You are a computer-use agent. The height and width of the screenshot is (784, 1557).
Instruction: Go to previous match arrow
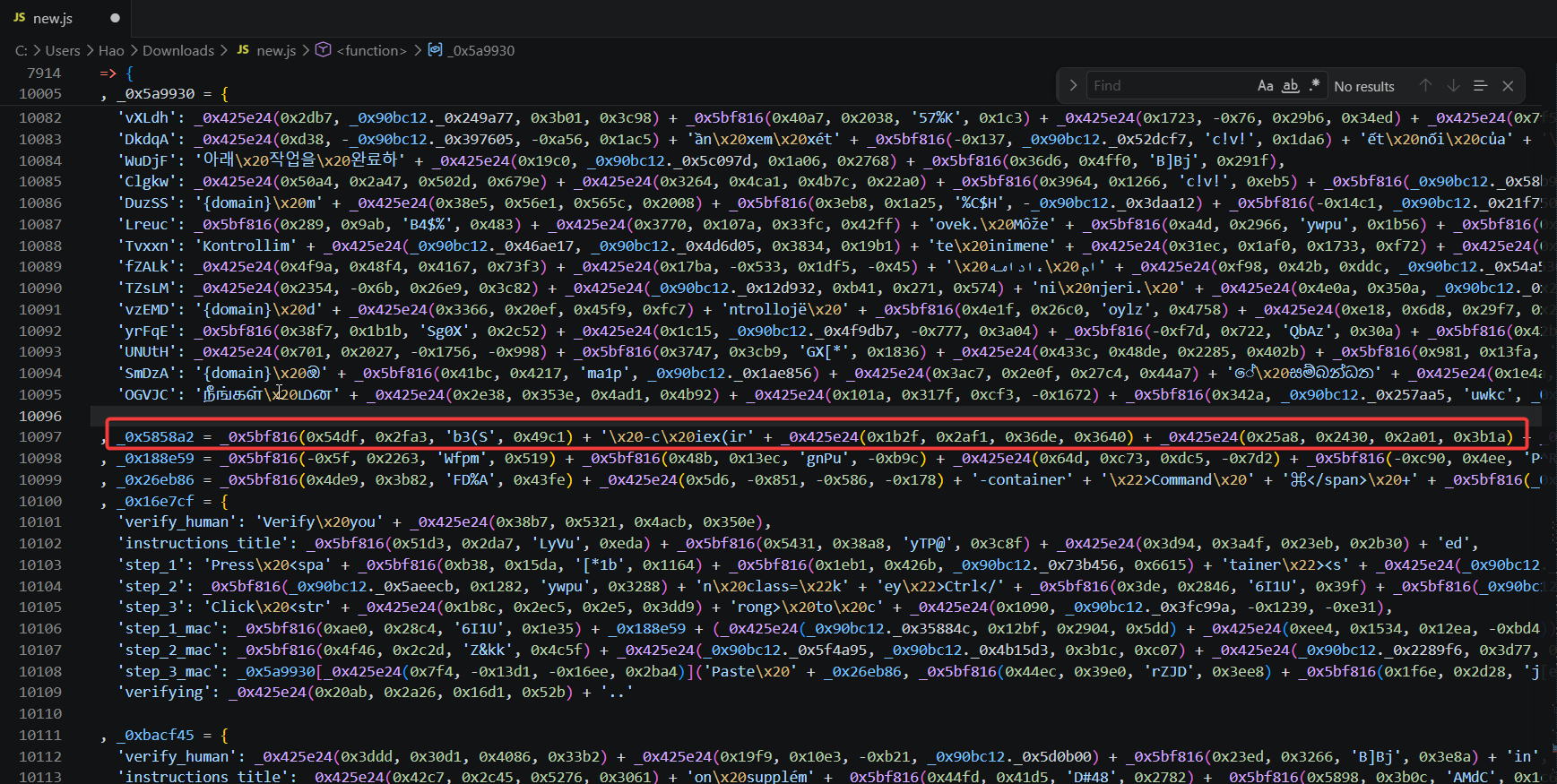coord(1425,86)
